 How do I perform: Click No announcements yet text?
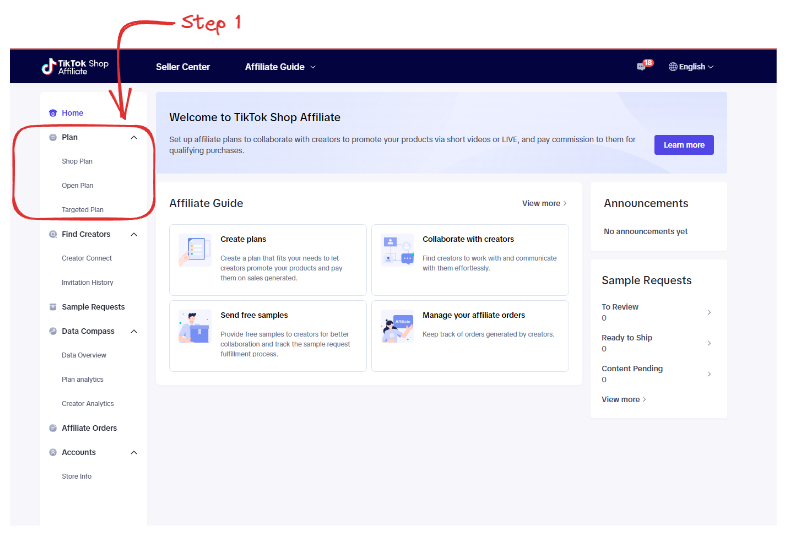[646, 231]
